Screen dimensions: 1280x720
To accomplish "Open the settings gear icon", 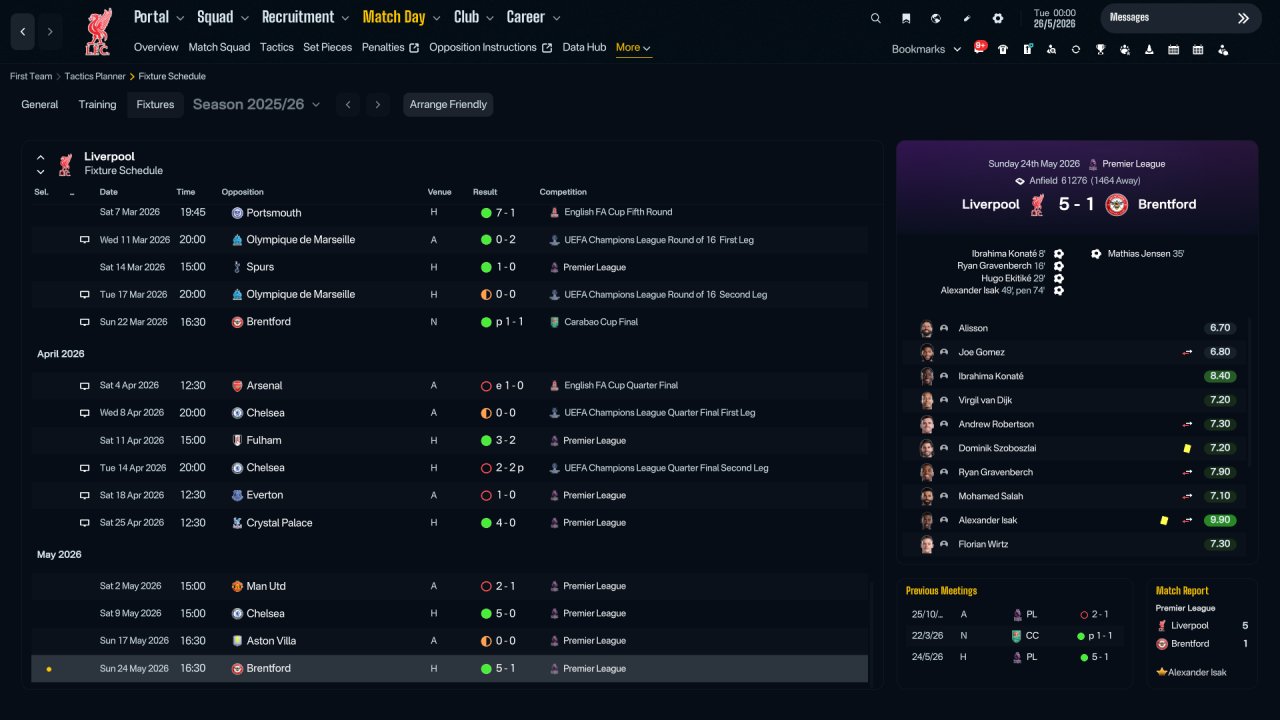I will click(x=997, y=18).
